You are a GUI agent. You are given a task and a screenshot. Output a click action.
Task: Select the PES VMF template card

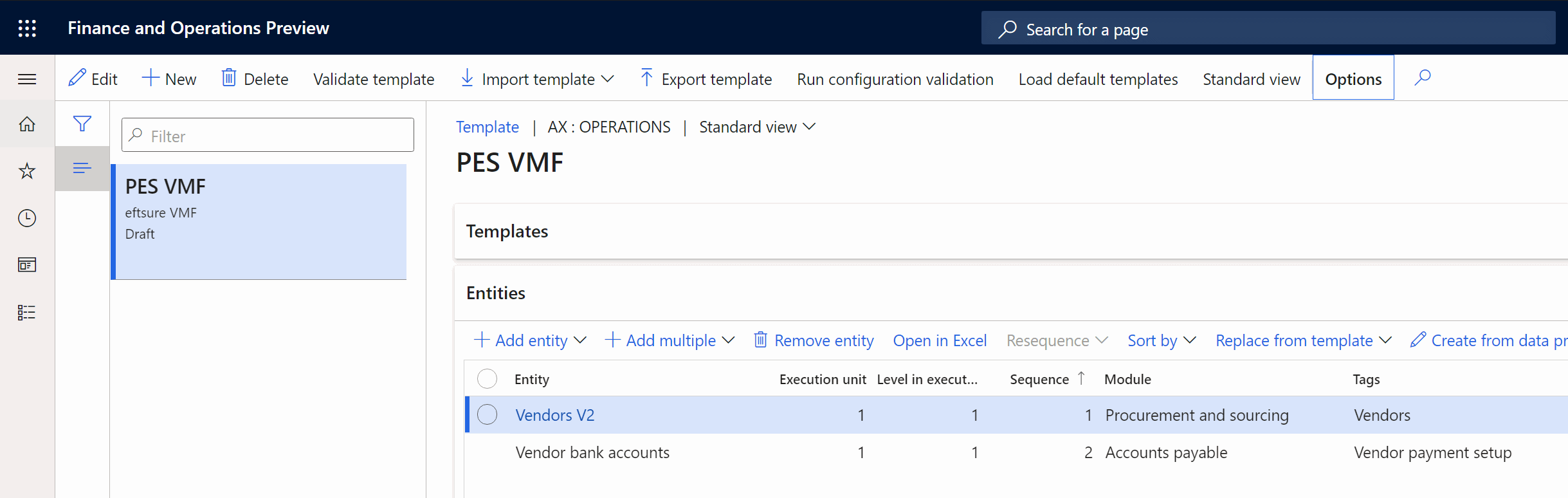click(259, 222)
